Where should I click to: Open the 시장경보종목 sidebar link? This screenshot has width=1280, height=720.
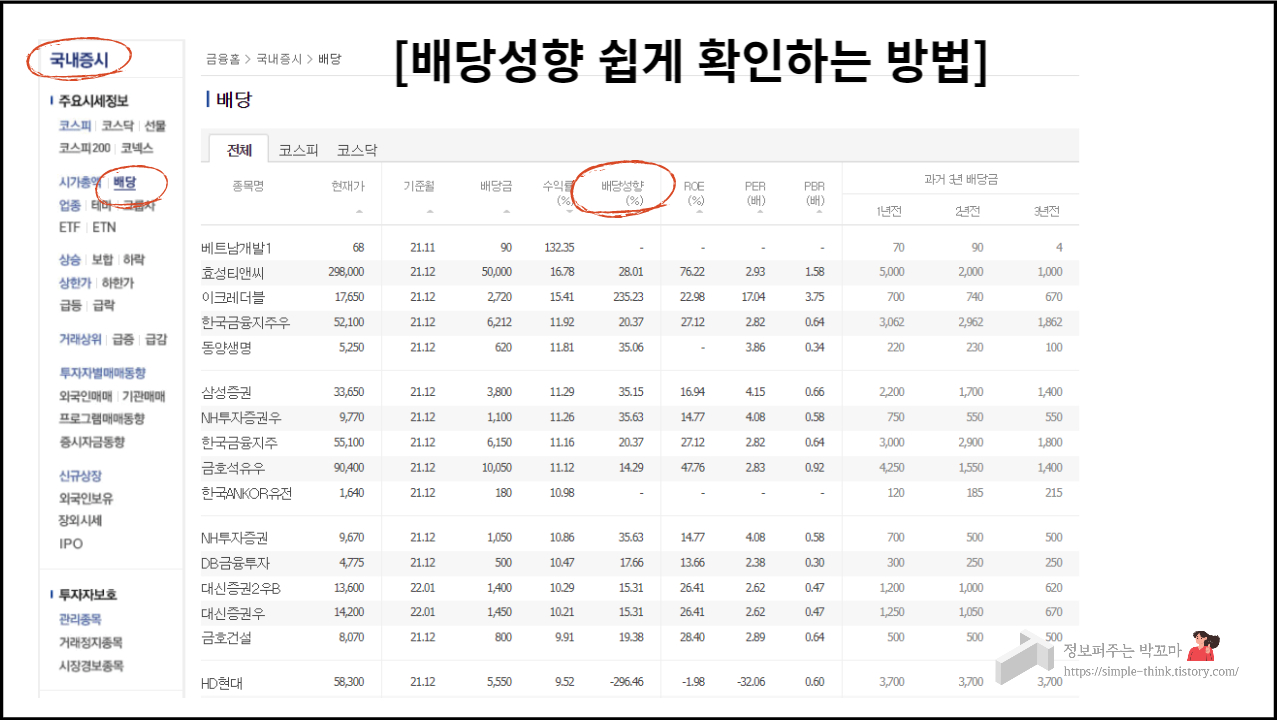(x=91, y=666)
